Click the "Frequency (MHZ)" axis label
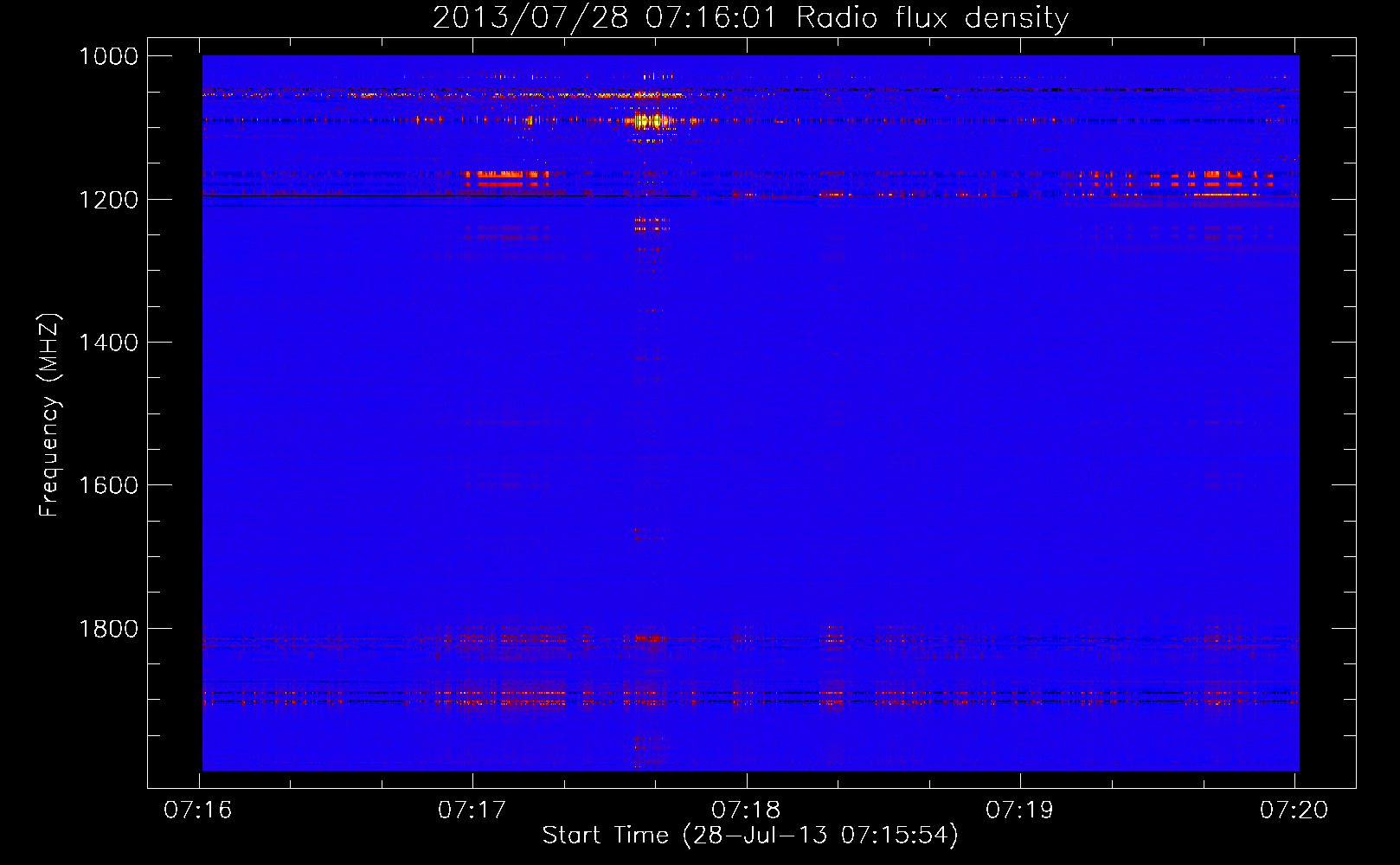The width and height of the screenshot is (1400, 865). 49,415
